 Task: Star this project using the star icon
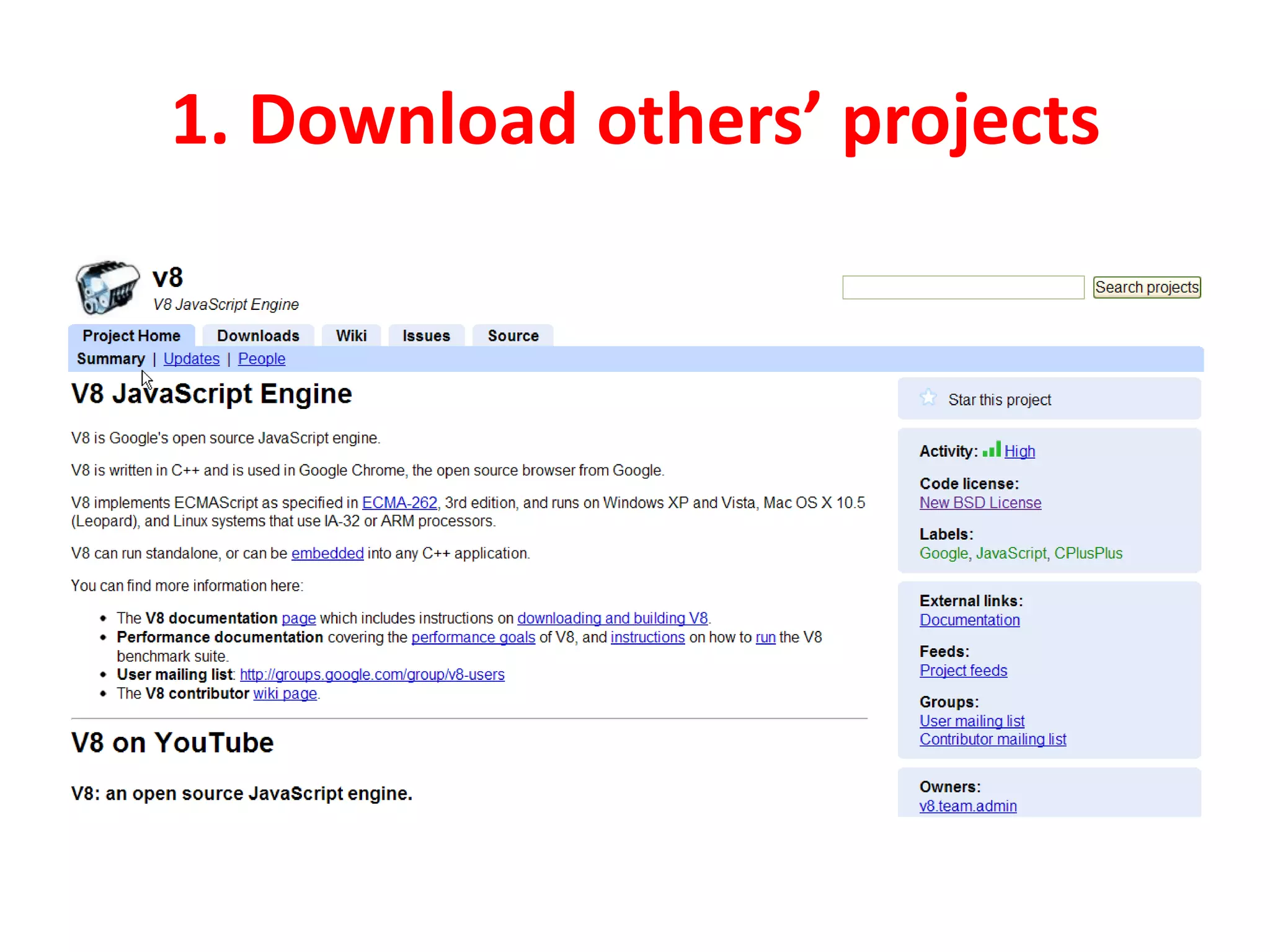[x=928, y=397]
